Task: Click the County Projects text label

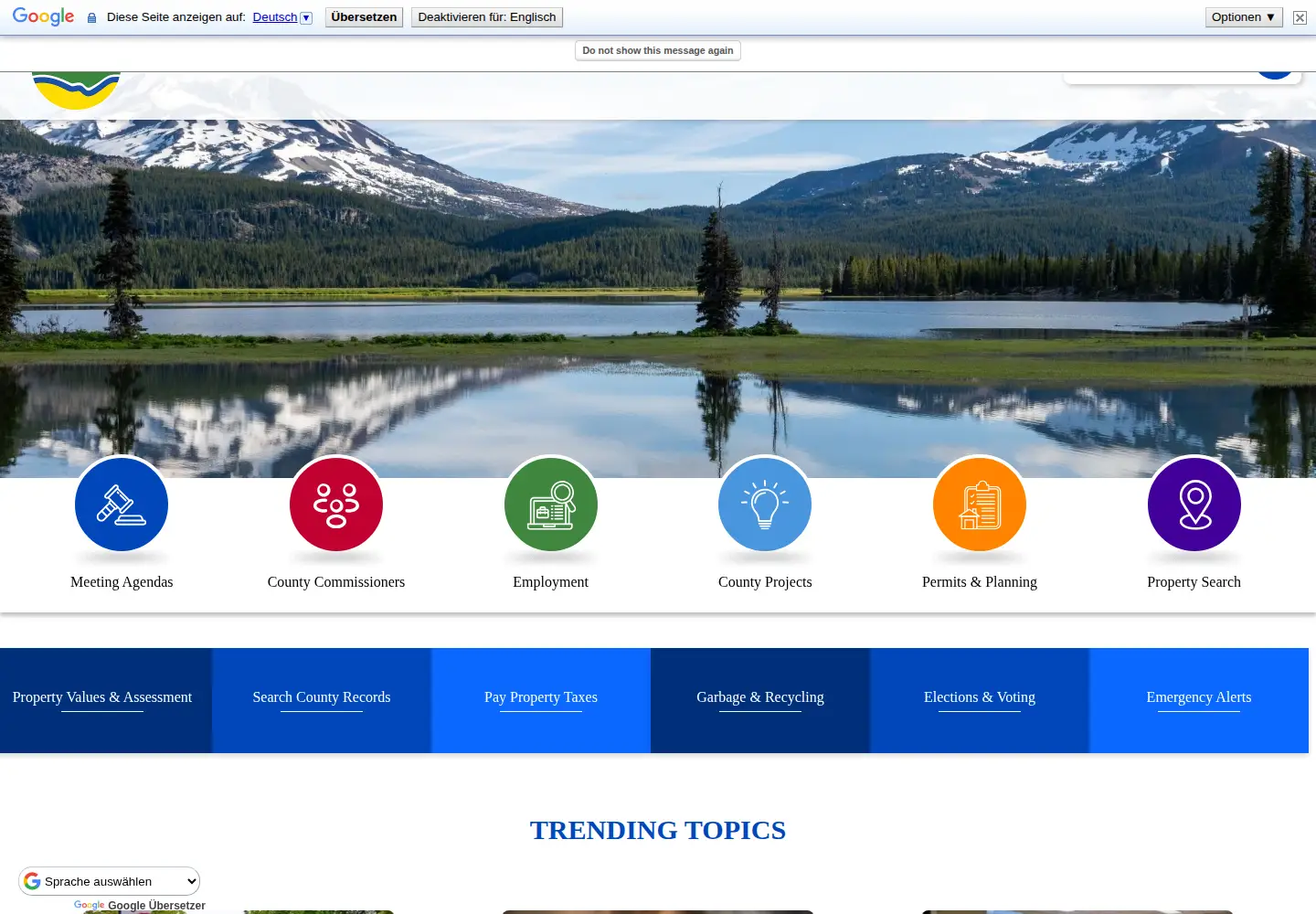Action: 765,582
